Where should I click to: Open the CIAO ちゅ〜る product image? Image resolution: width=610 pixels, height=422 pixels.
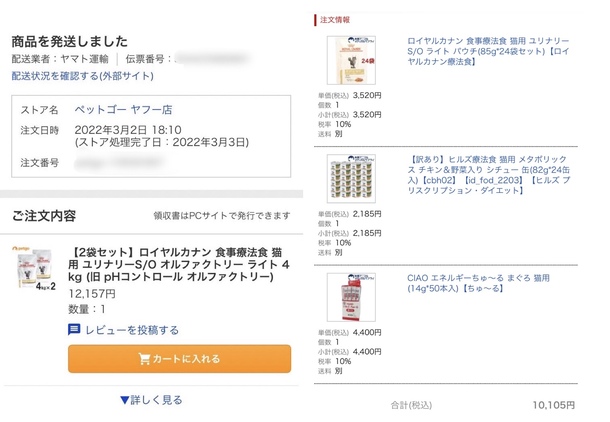(x=350, y=299)
